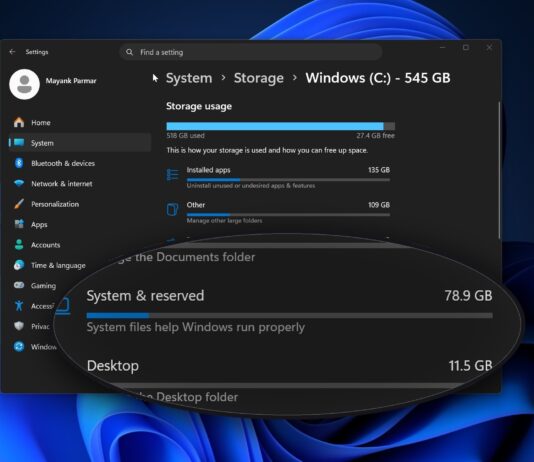The height and width of the screenshot is (462, 534).
Task: Click the Apps icon in sidebar
Action: 19,224
